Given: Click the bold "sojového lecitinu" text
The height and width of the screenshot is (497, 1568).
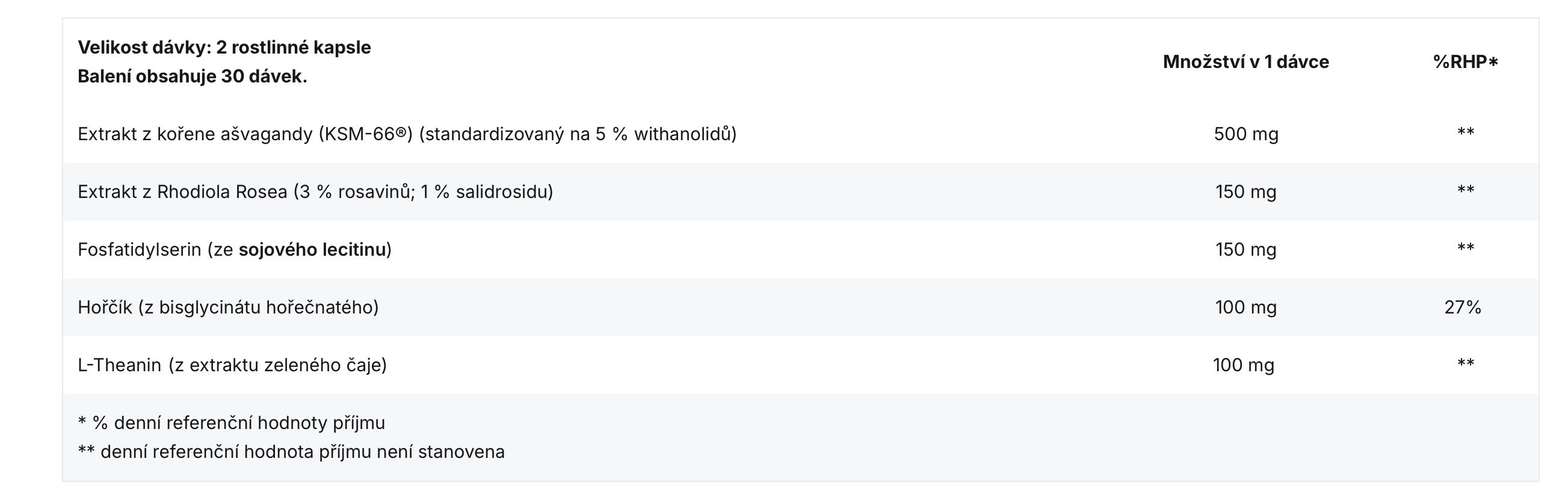Looking at the screenshot, I should (312, 250).
